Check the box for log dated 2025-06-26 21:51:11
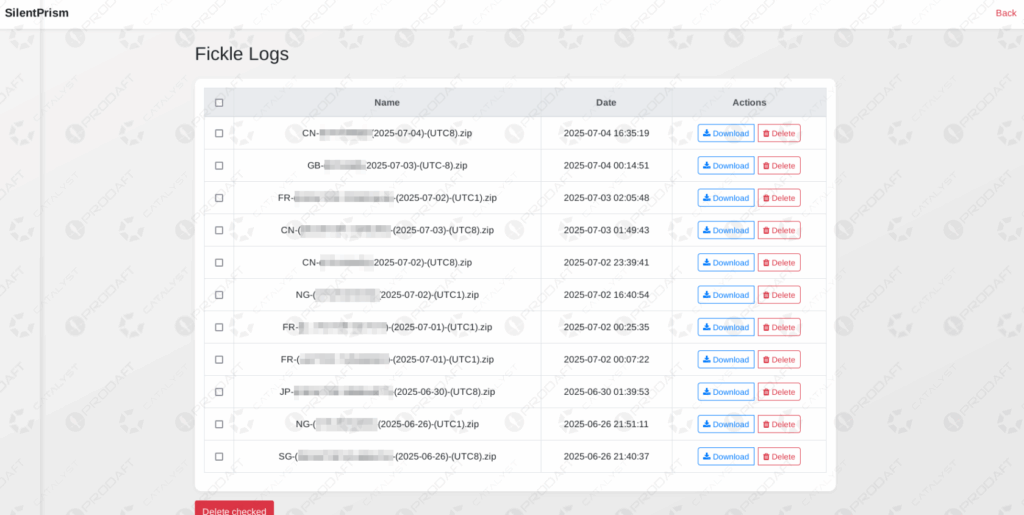This screenshot has height=515, width=1024. [219, 424]
